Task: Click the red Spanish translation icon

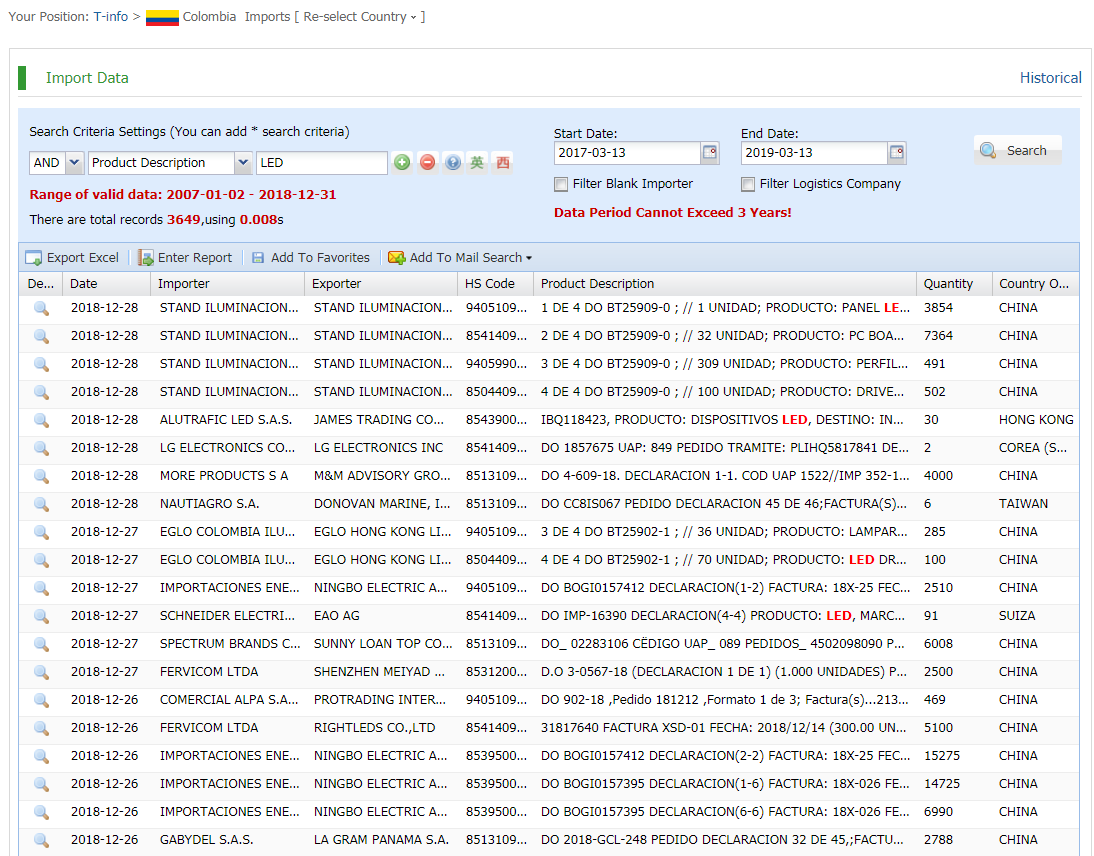Action: (503, 163)
